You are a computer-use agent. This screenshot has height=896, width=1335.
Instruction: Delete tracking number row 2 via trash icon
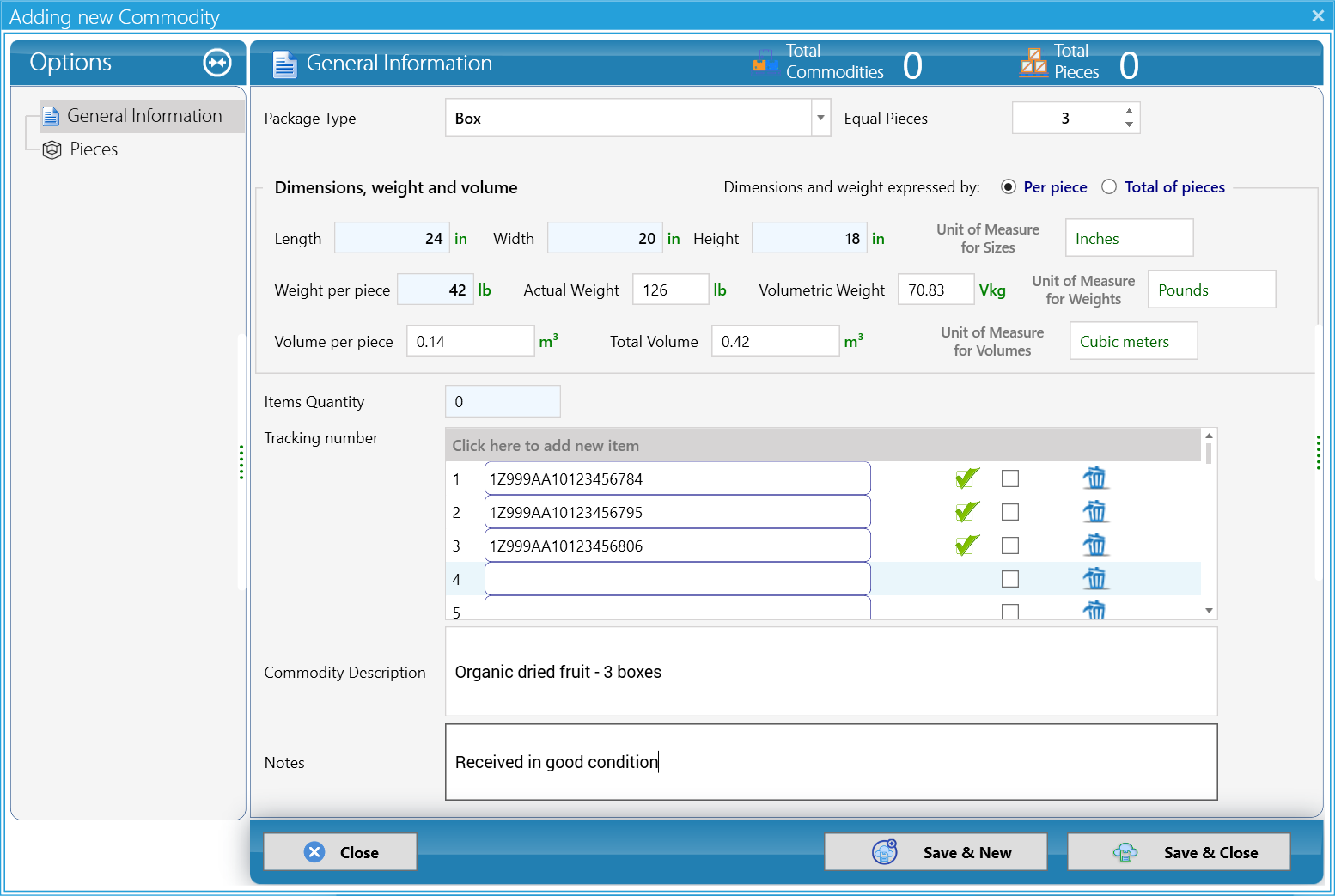[x=1094, y=512]
